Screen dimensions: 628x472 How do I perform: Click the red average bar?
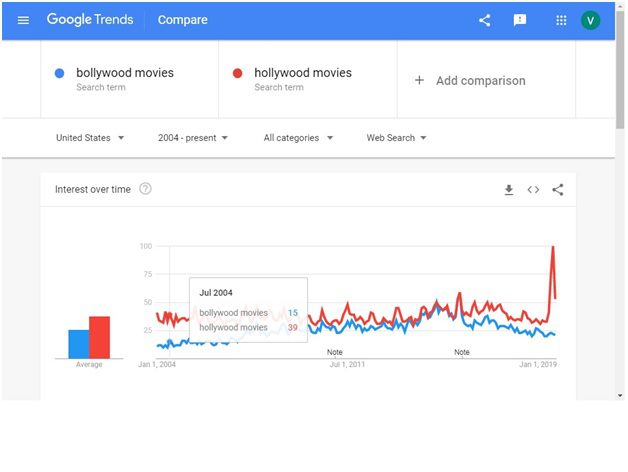coord(99,337)
